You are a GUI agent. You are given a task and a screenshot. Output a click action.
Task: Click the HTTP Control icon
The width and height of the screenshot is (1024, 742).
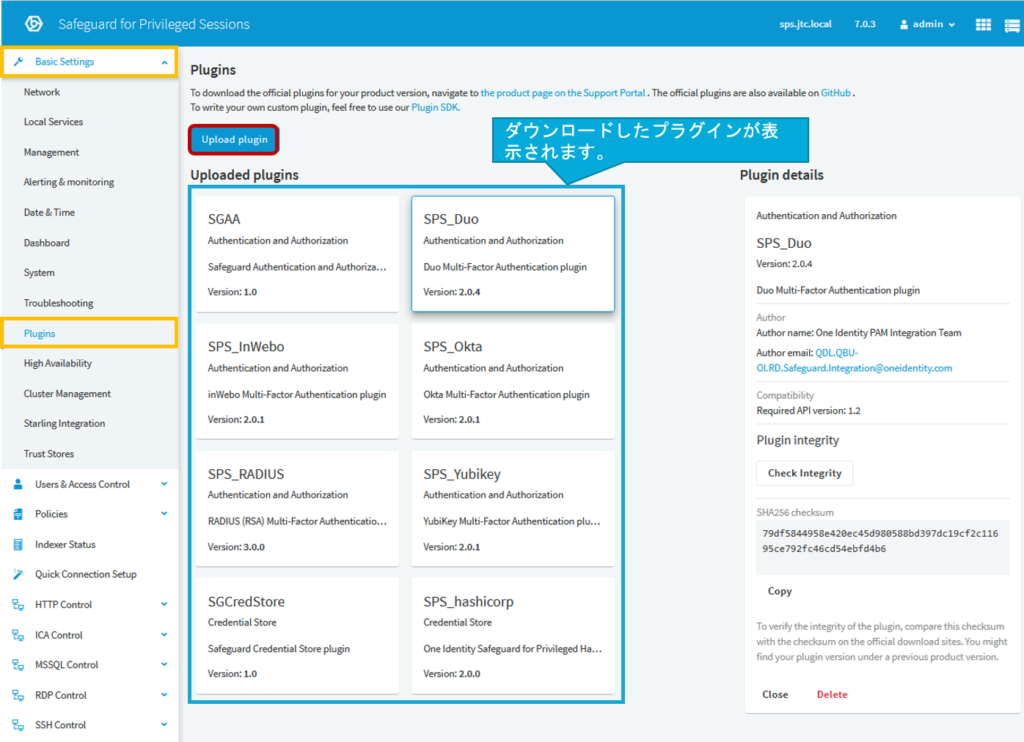click(x=18, y=605)
